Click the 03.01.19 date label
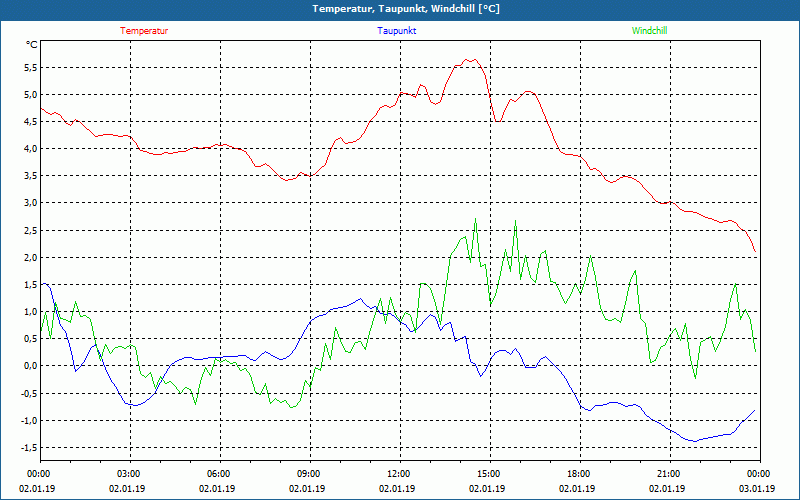Screen dimensions: 800x500 [757, 488]
